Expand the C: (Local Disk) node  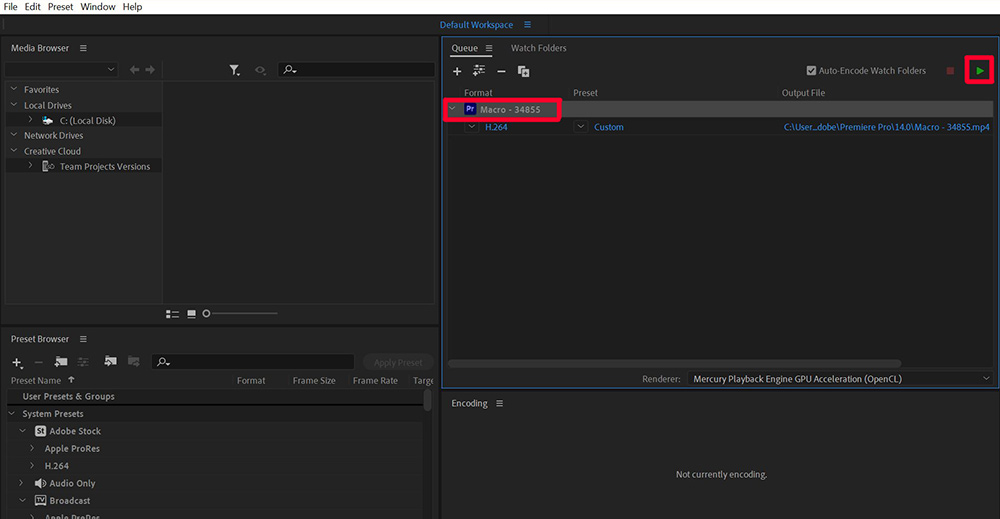[30, 120]
